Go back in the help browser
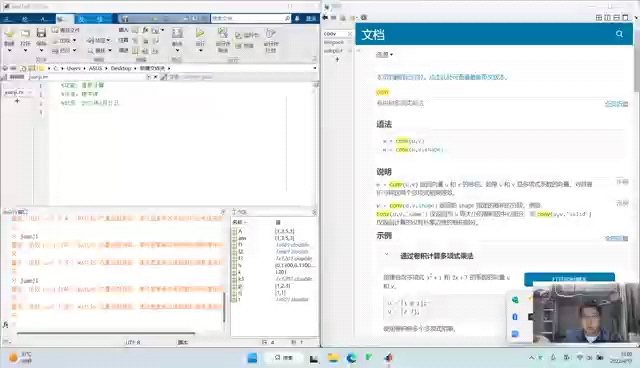 tap(325, 18)
